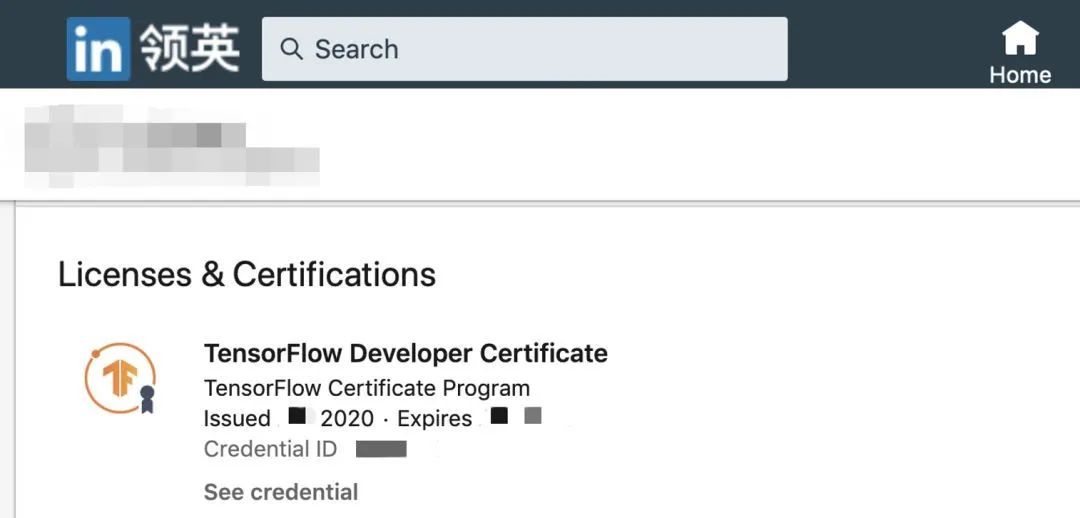The height and width of the screenshot is (518, 1080).
Task: Click the blurred profile name area
Action: 172,146
